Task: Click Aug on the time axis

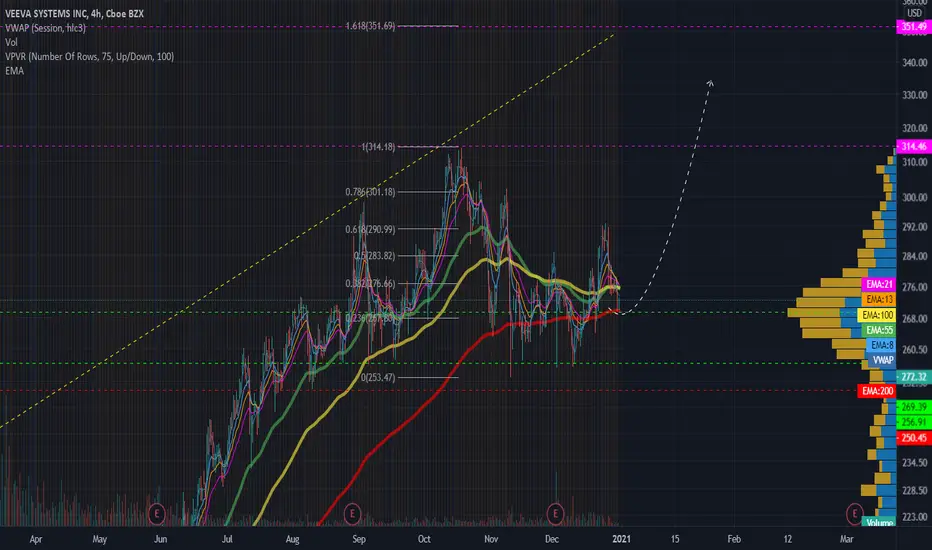Action: 292,539
